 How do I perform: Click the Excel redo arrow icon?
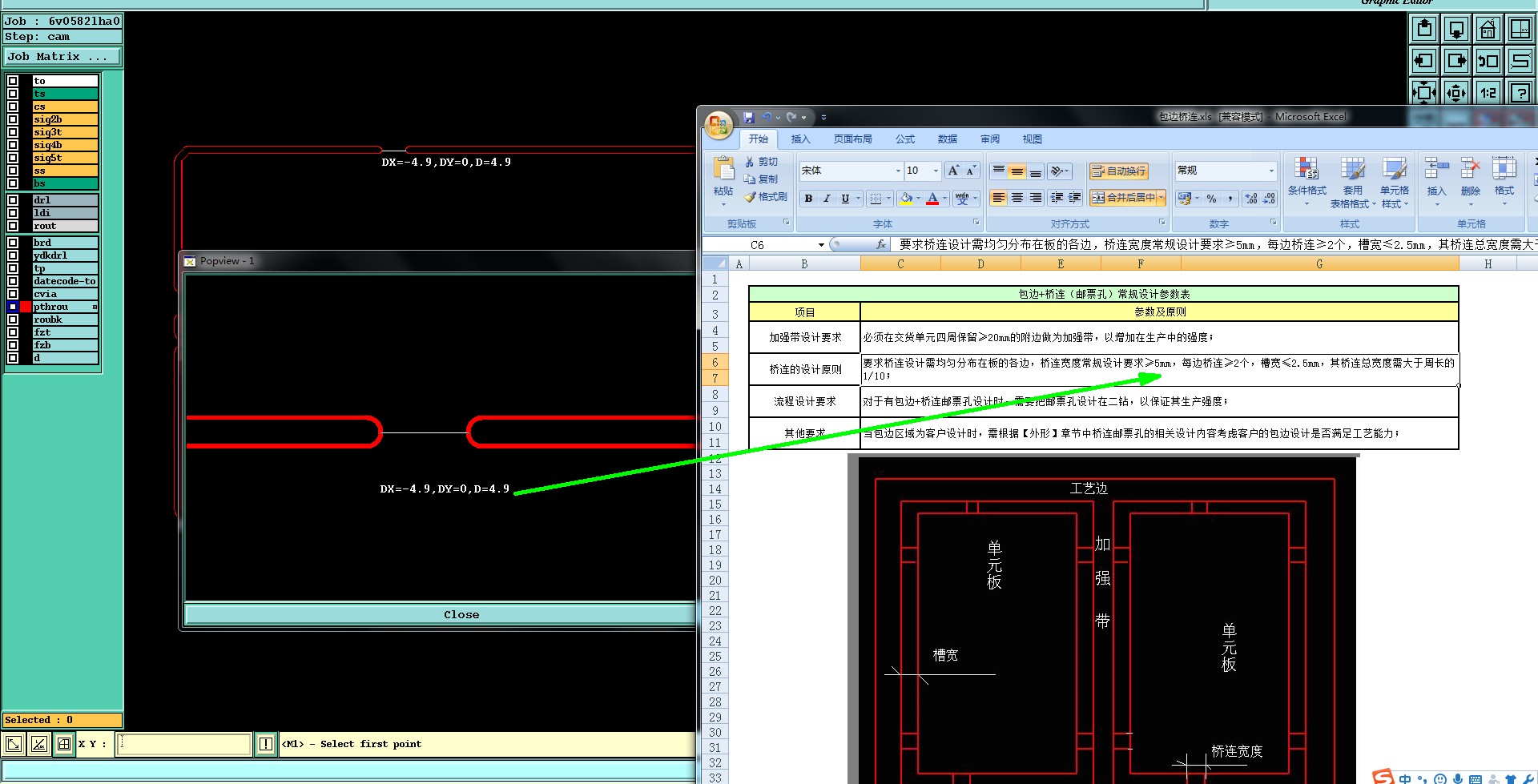(791, 117)
